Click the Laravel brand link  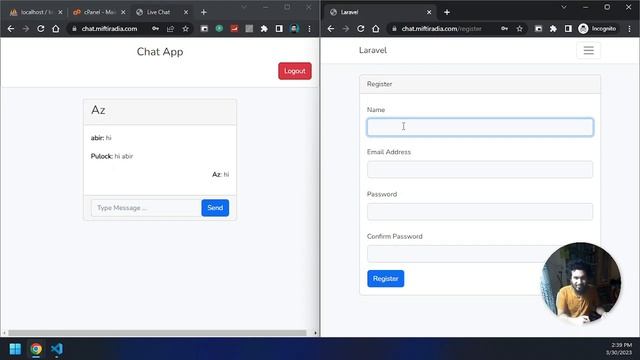pyautogui.click(x=373, y=50)
